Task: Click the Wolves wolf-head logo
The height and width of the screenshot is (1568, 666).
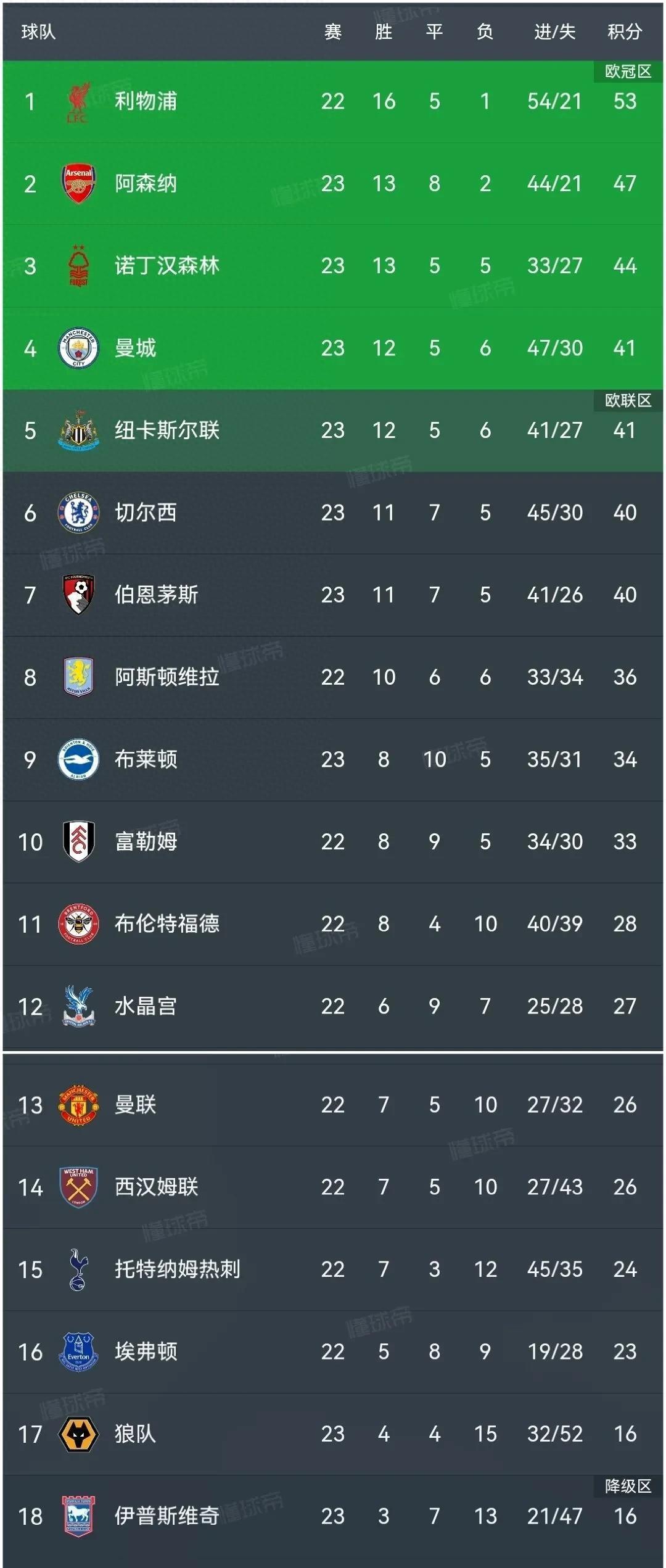Action: coord(78,1434)
